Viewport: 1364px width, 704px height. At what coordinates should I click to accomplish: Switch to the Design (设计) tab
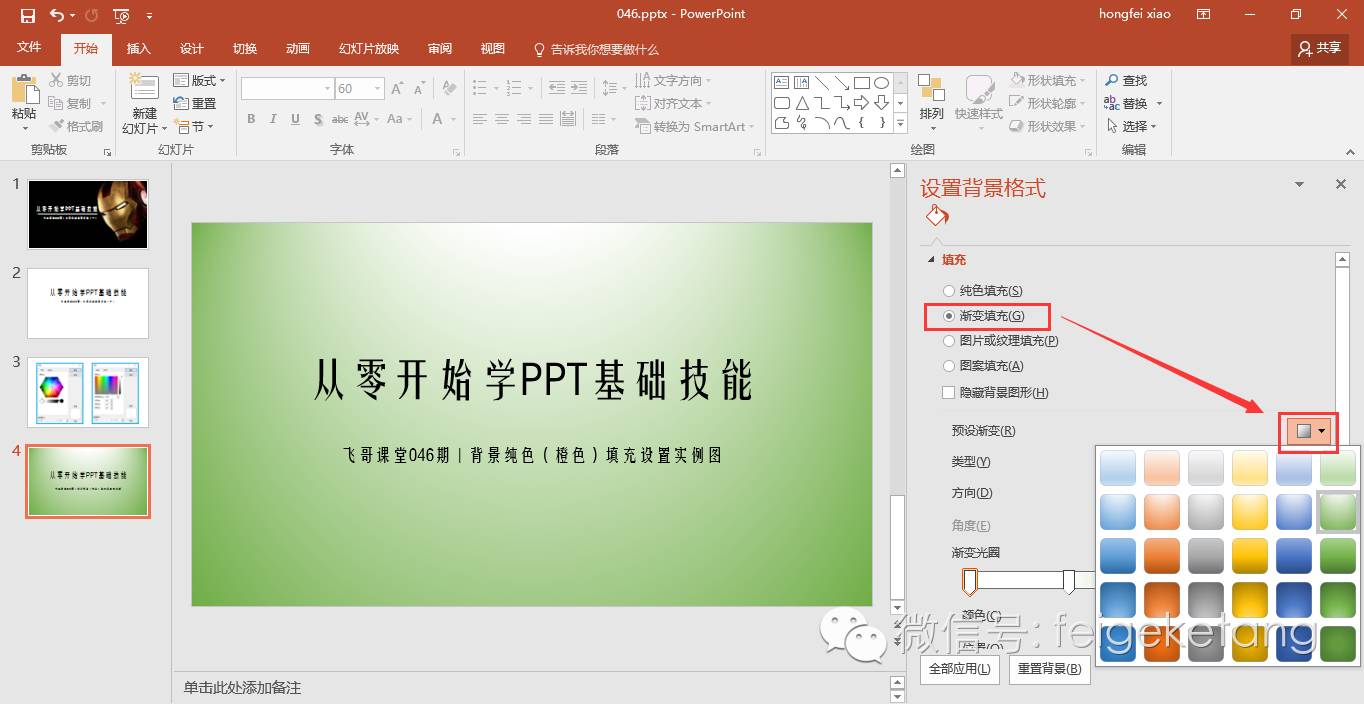(x=191, y=48)
